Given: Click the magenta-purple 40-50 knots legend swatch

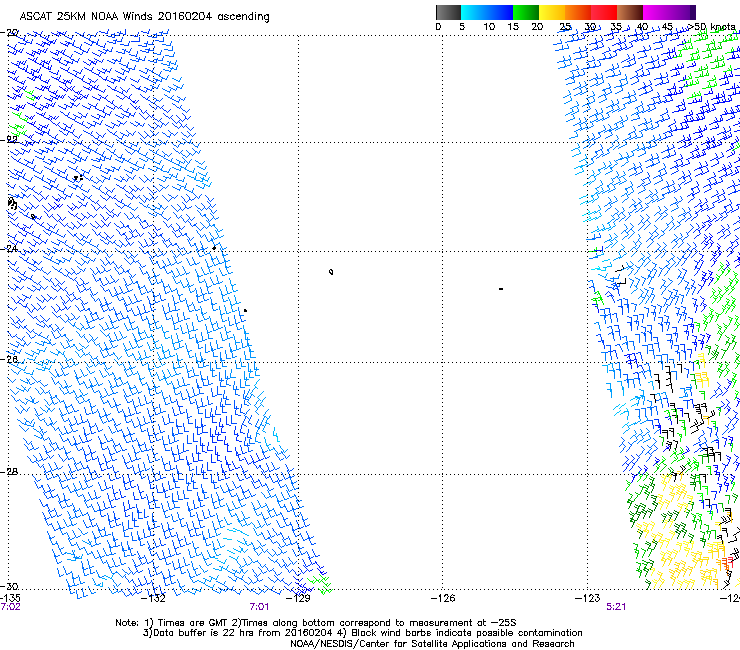Looking at the screenshot, I should point(669,12).
